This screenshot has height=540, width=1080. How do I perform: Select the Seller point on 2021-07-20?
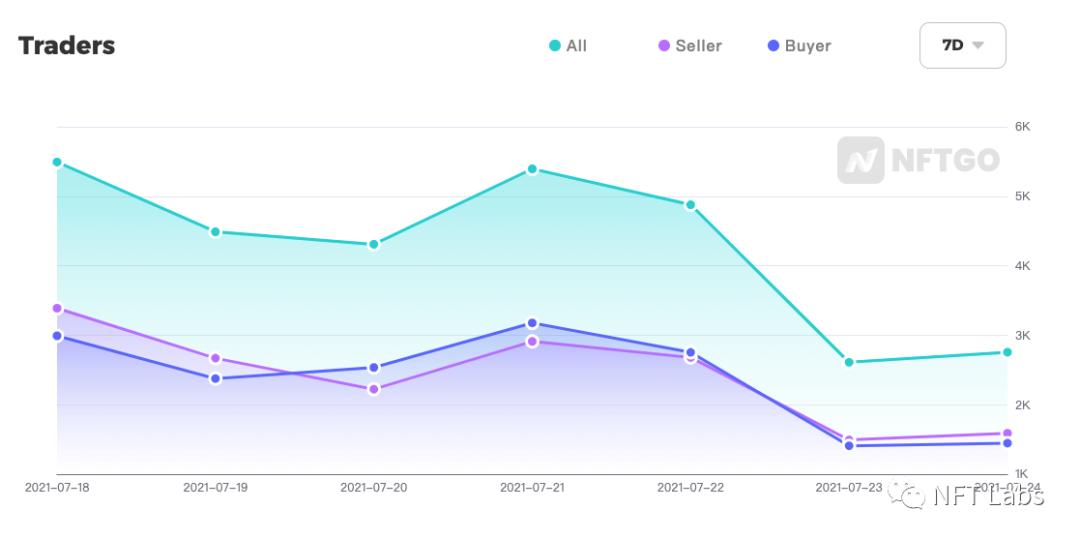[x=374, y=389]
